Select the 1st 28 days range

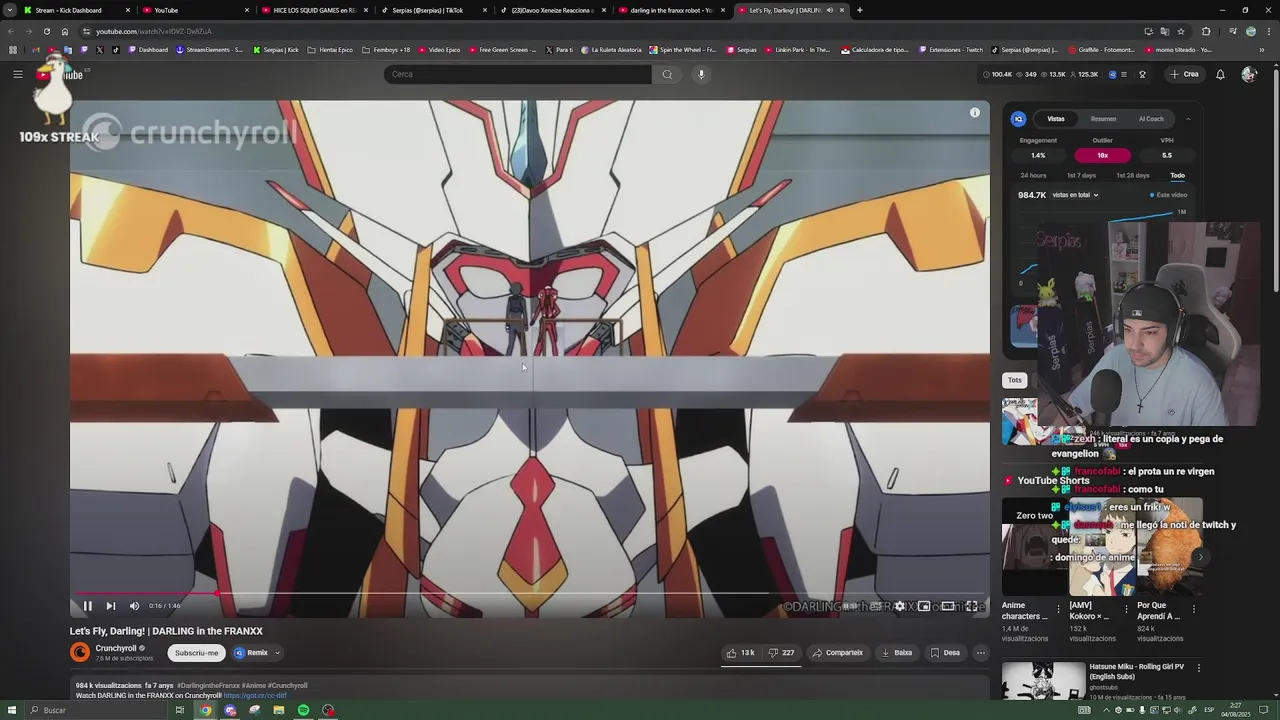tap(1132, 176)
